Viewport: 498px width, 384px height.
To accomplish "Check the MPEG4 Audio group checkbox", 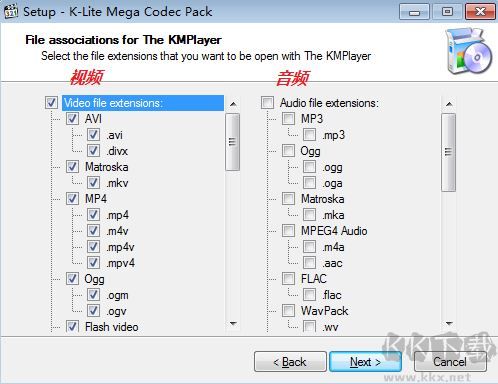I will [288, 231].
